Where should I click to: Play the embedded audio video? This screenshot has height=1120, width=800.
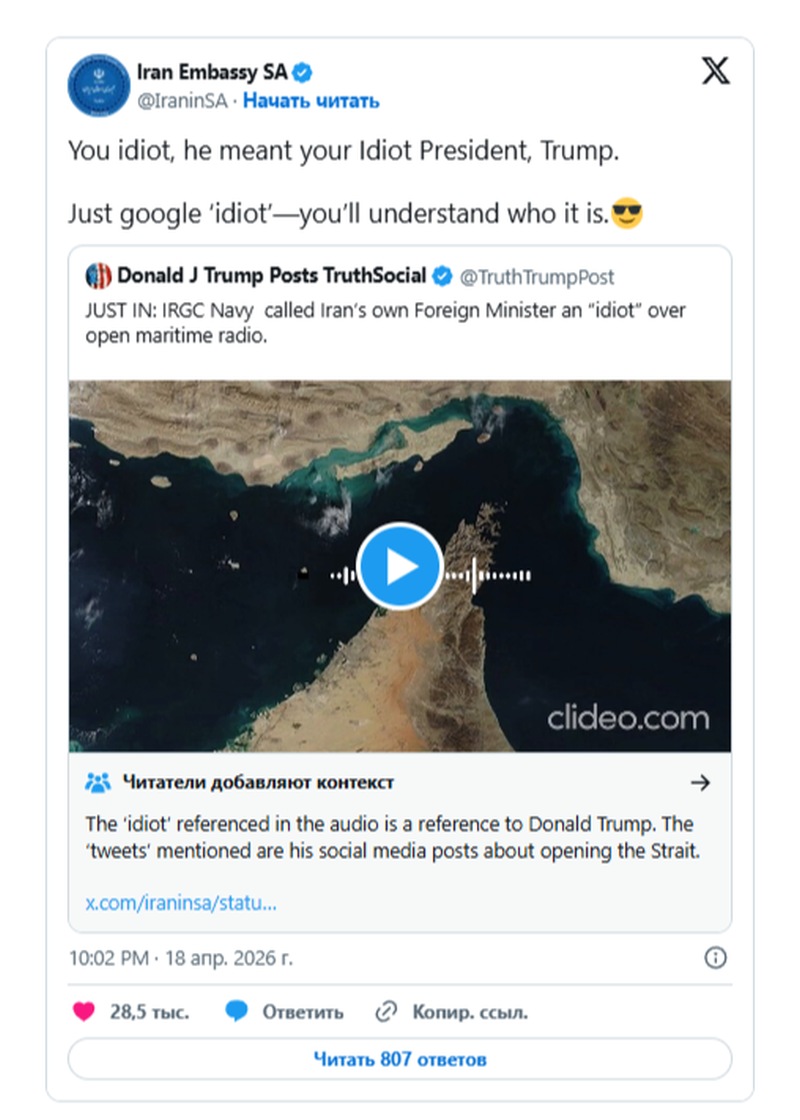coord(399,566)
